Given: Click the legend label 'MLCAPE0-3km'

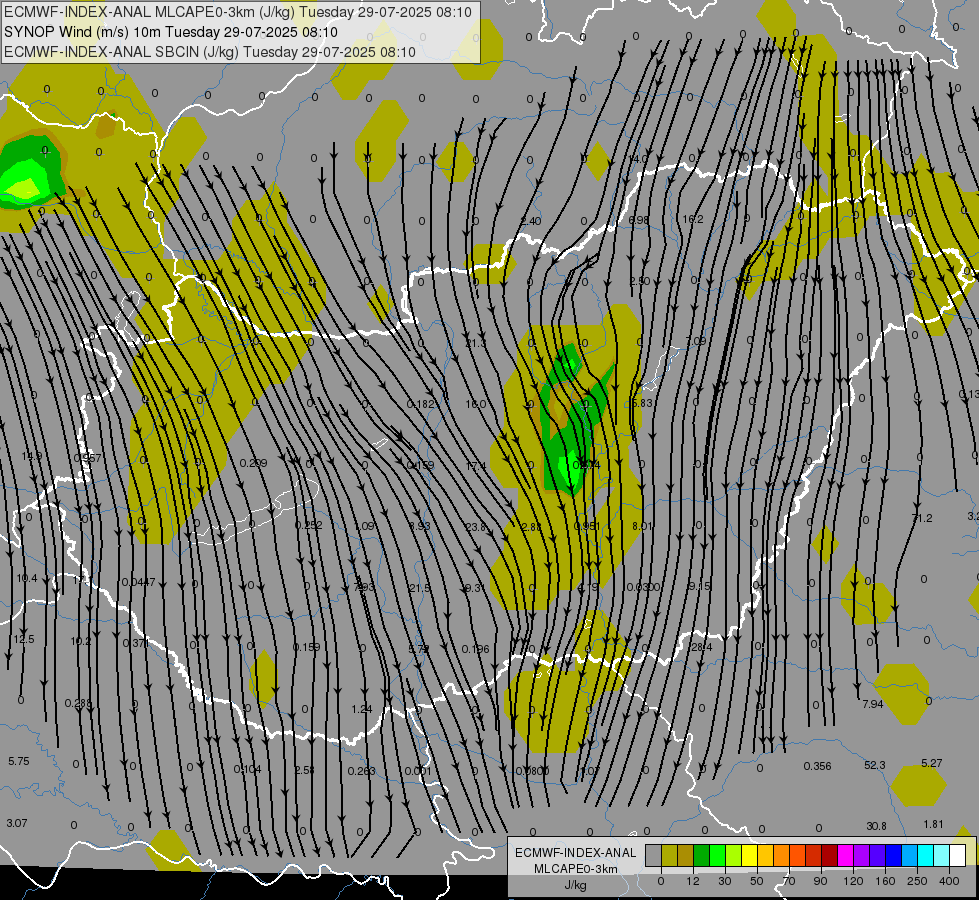Looking at the screenshot, I should click(575, 869).
